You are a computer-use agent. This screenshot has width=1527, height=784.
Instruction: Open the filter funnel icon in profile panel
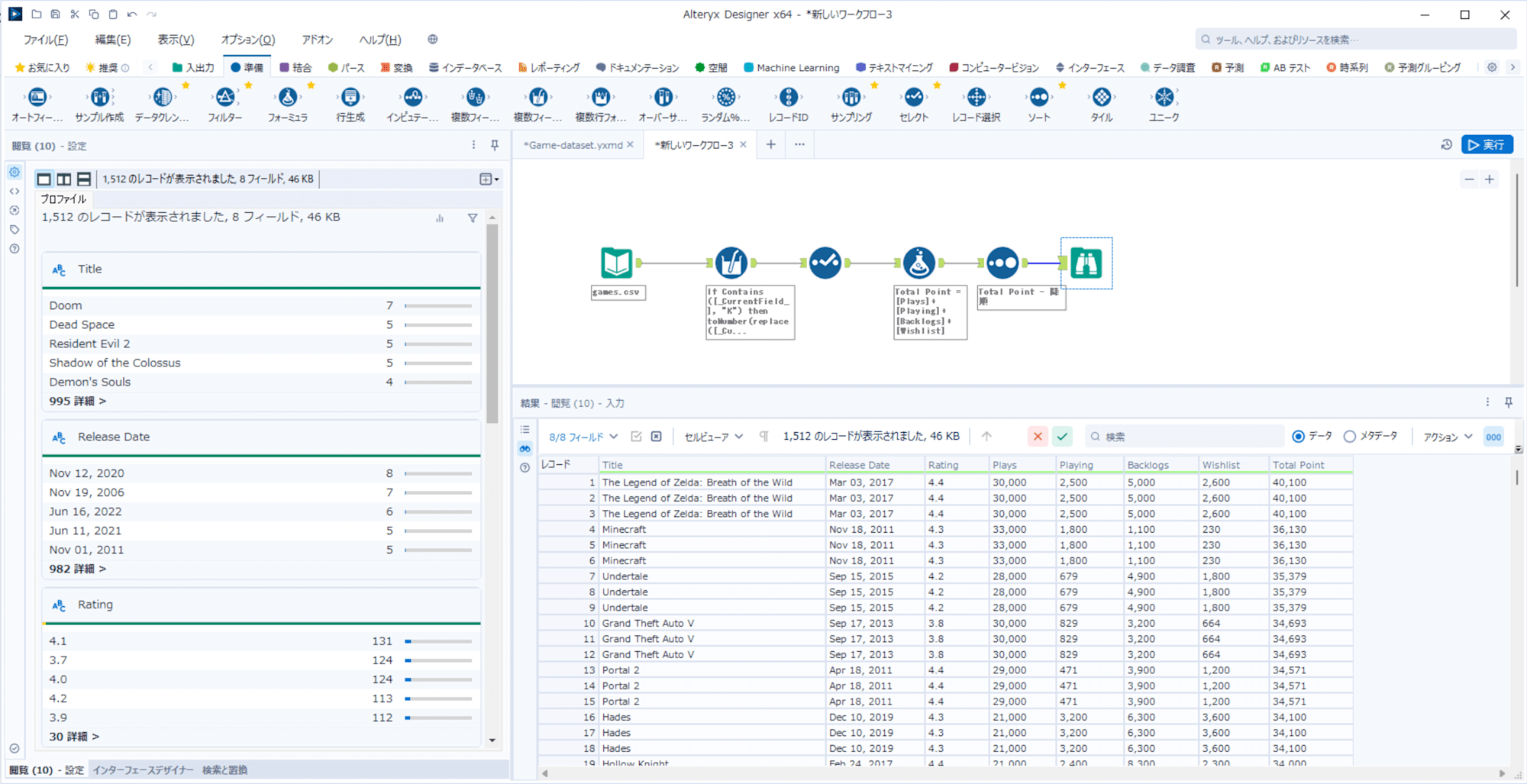(473, 218)
